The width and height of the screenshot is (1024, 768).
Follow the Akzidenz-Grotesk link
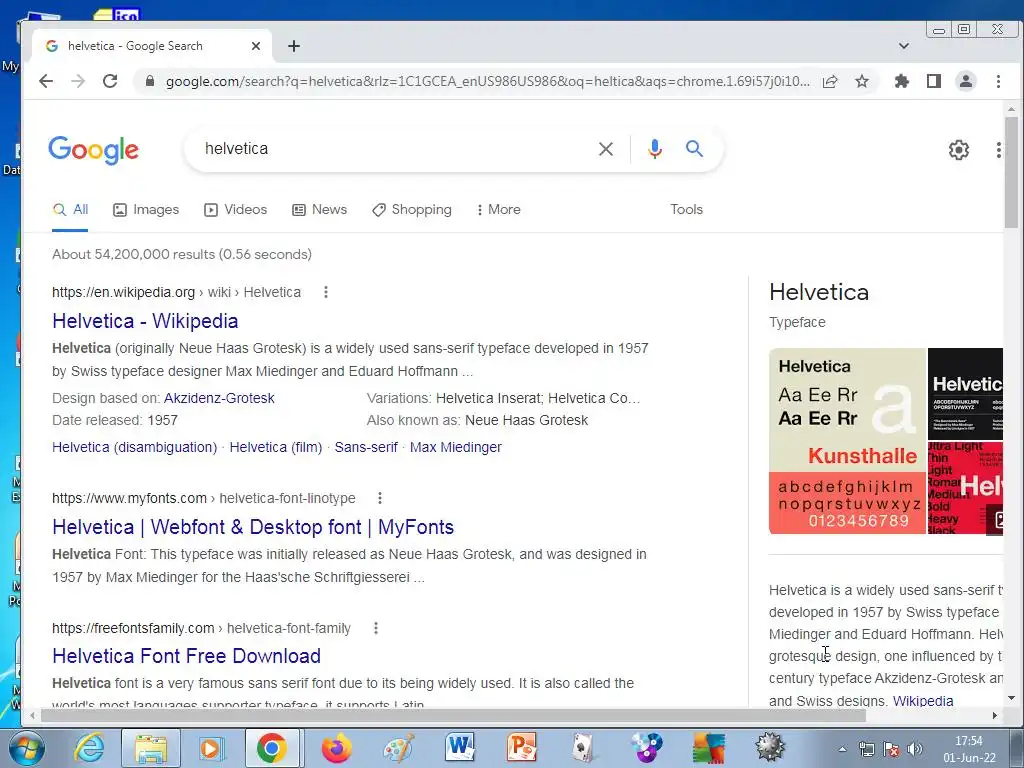[x=219, y=398]
